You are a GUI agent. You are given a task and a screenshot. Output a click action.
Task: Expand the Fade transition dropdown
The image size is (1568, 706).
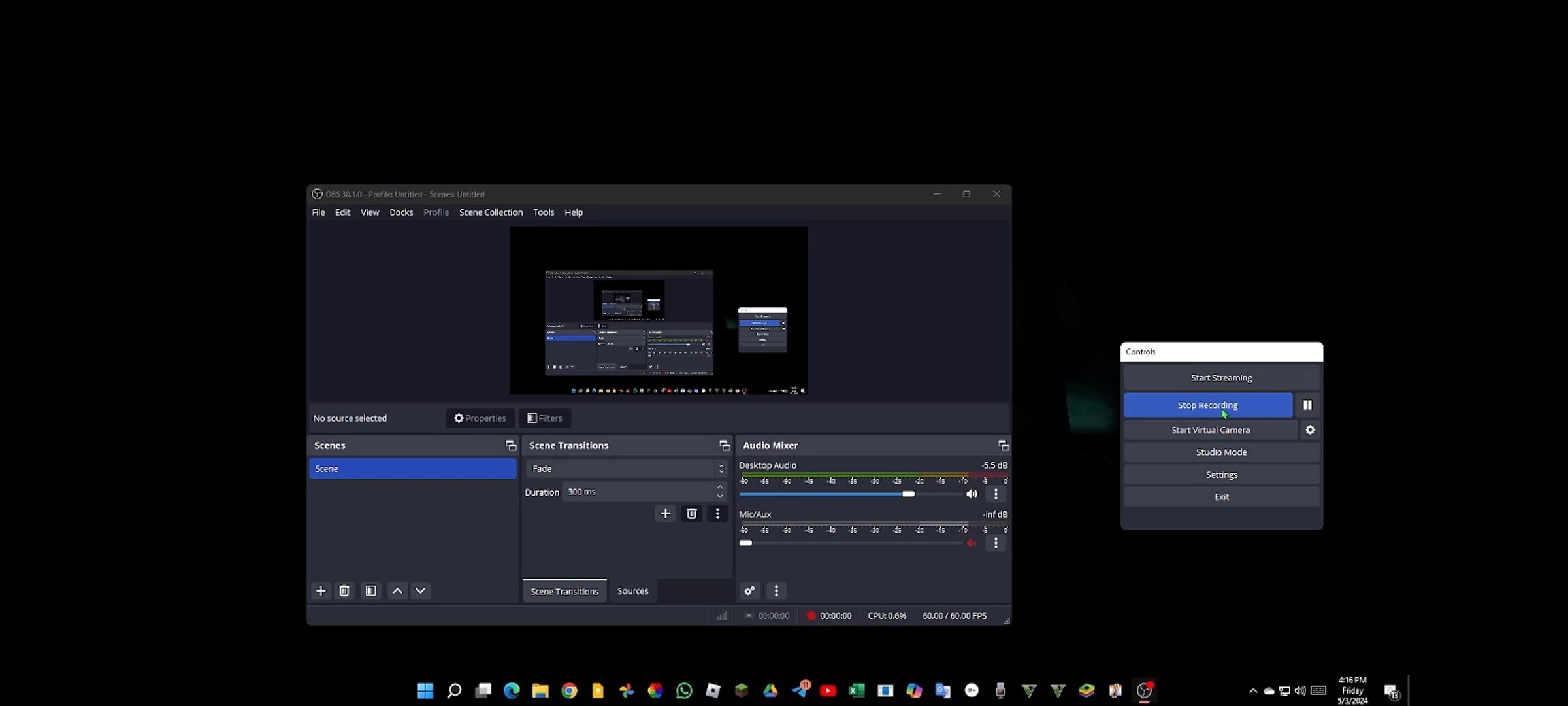coord(721,469)
